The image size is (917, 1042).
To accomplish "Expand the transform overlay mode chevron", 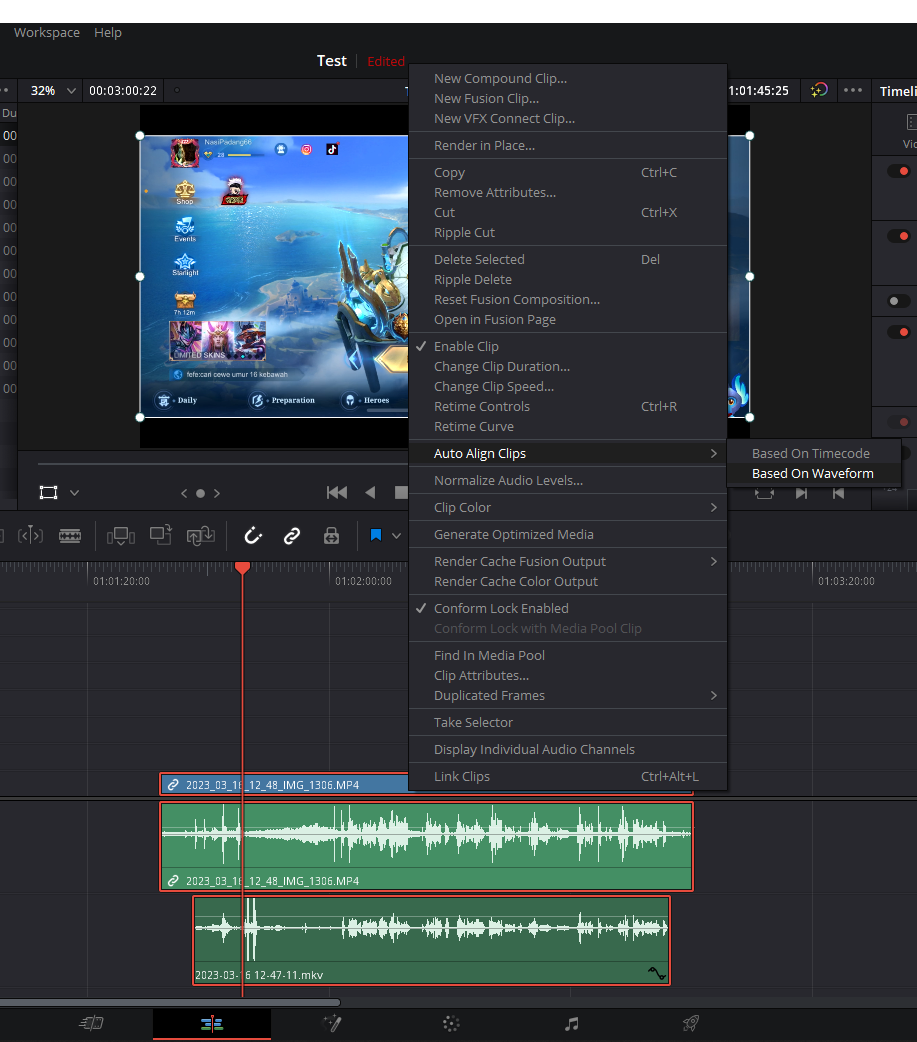I will (74, 493).
